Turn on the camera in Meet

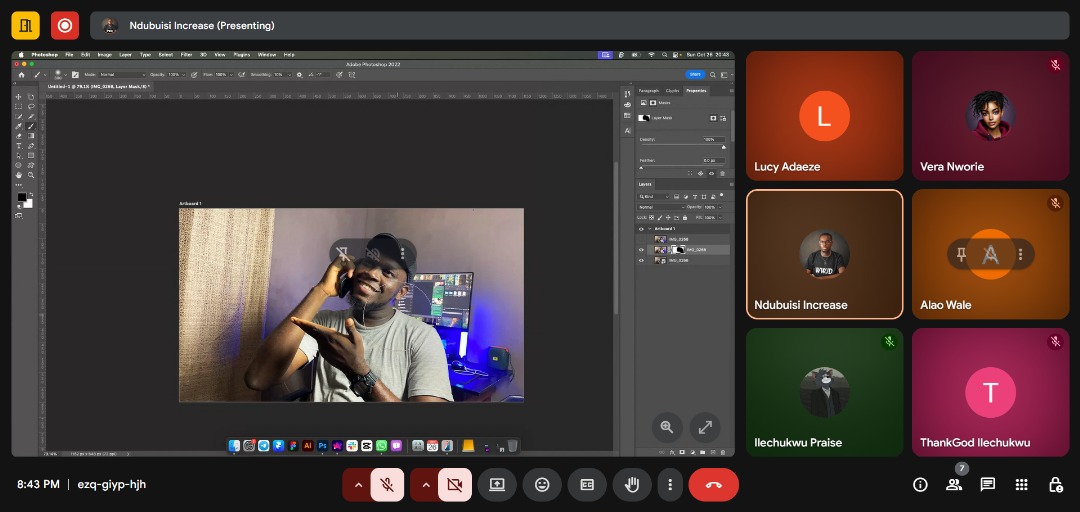pyautogui.click(x=455, y=484)
